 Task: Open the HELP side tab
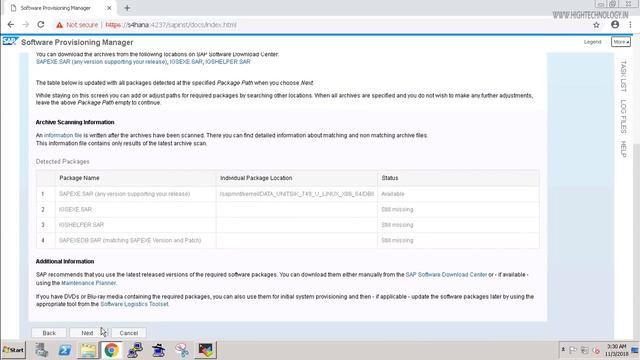[x=623, y=149]
